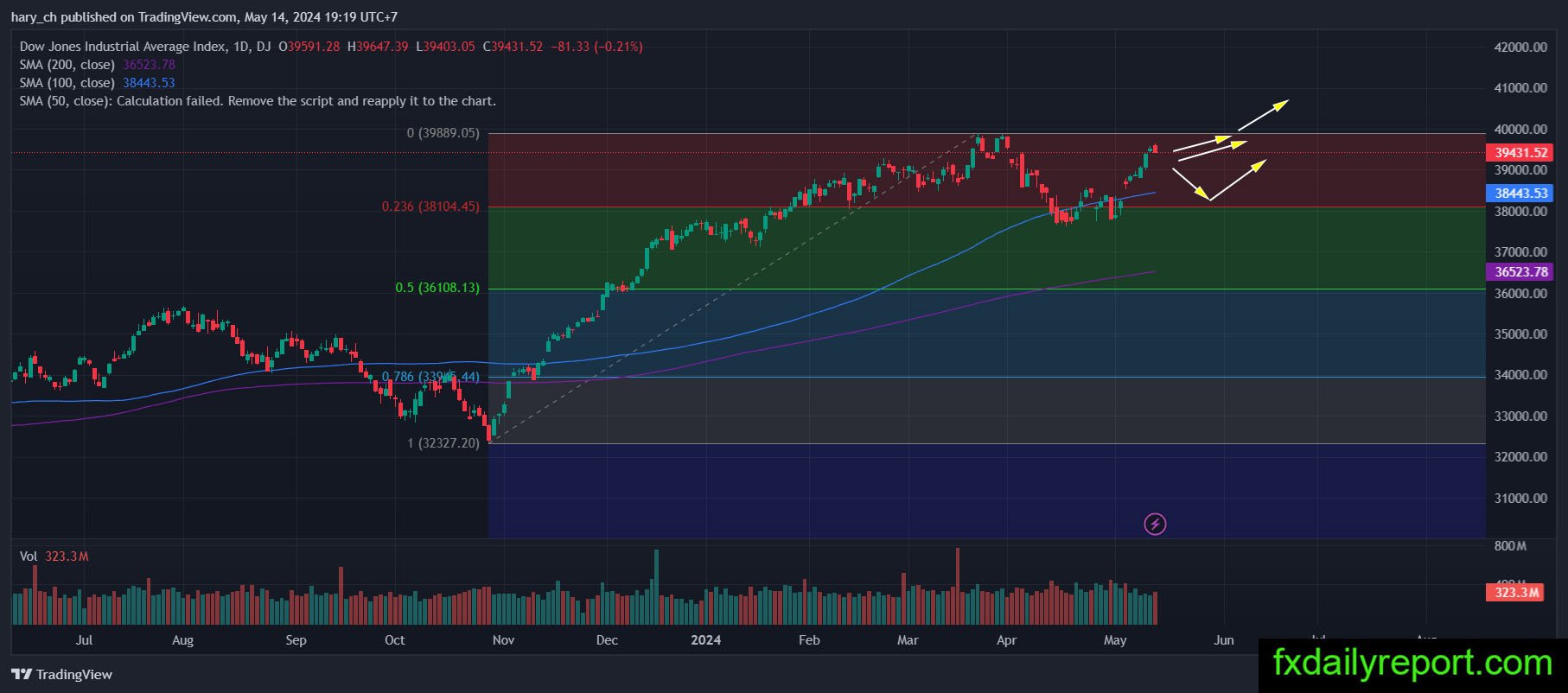Click the daily change −81.33 (−0.21%)
Viewport: 1568px width, 693px height.
coord(596,47)
